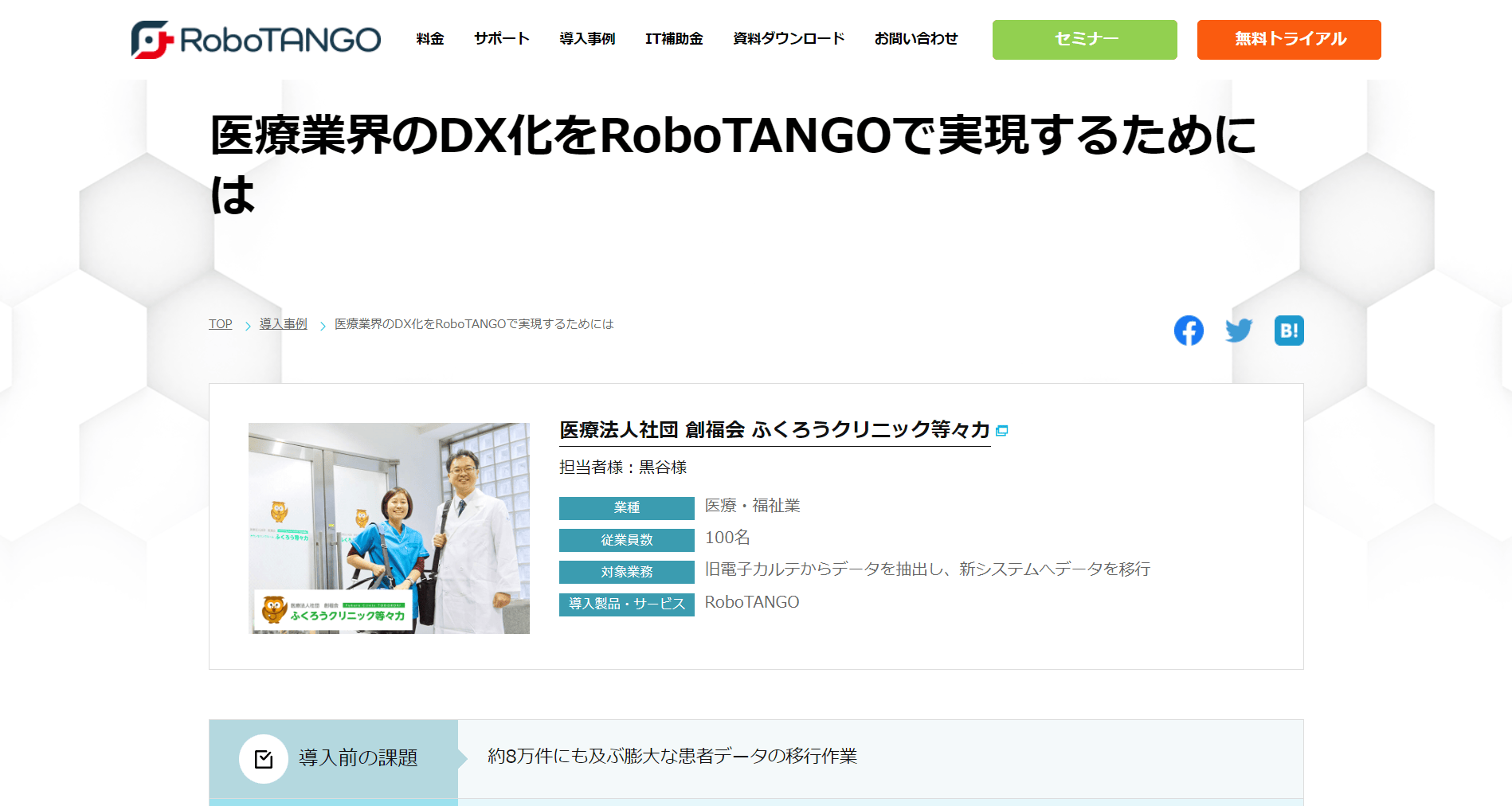
Task: Click the green セミナー button
Action: 1085,40
